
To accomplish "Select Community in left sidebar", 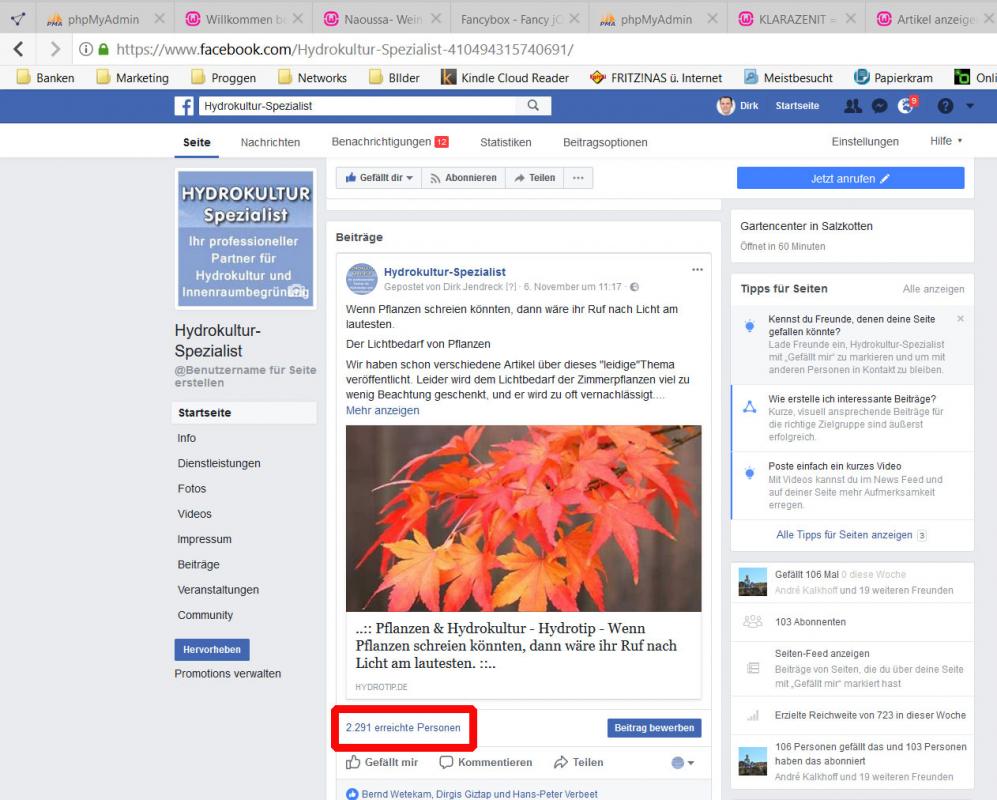I will (x=205, y=615).
